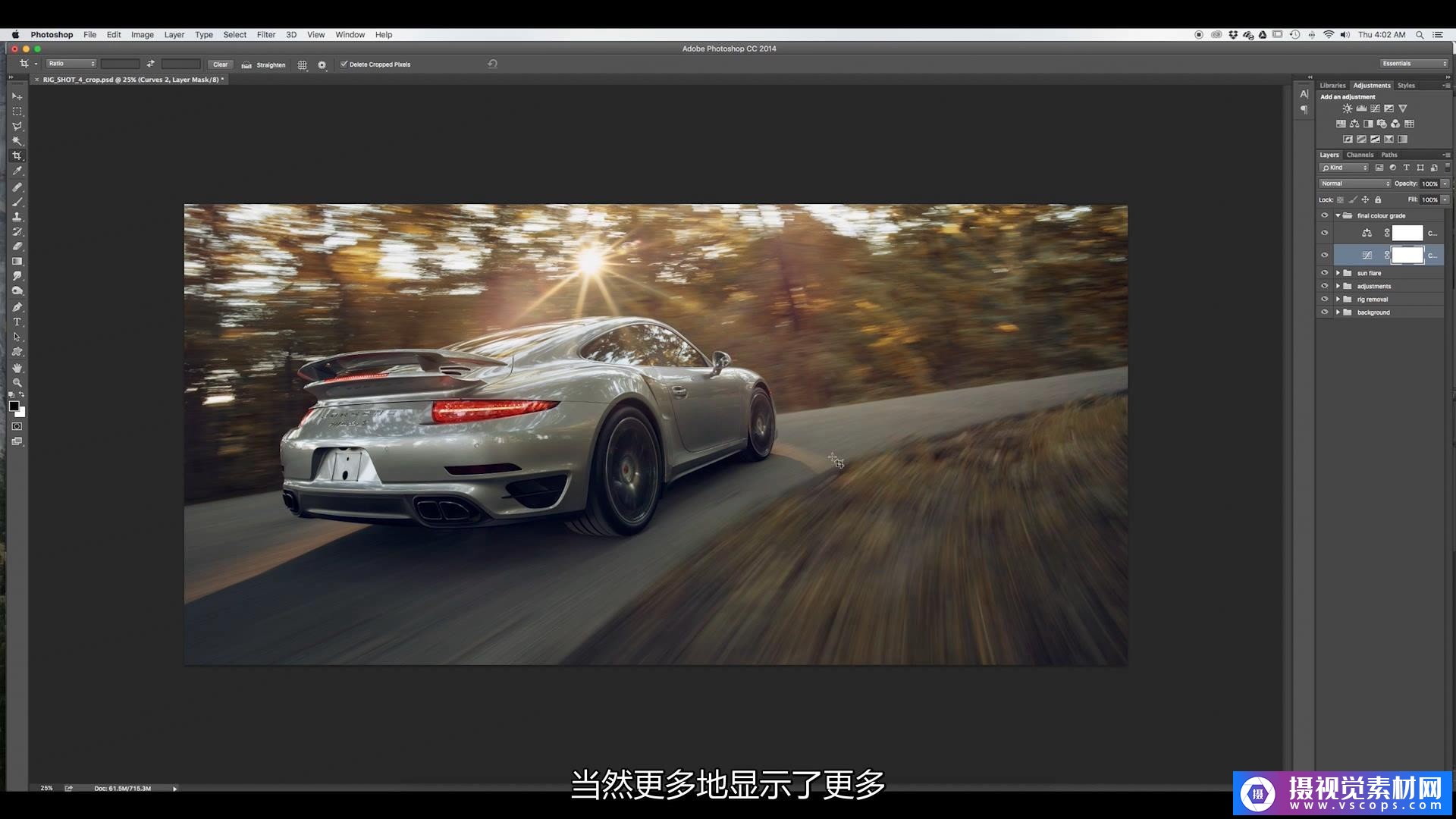The width and height of the screenshot is (1456, 819).
Task: Add a Curves adjustment from panel
Action: (1375, 108)
